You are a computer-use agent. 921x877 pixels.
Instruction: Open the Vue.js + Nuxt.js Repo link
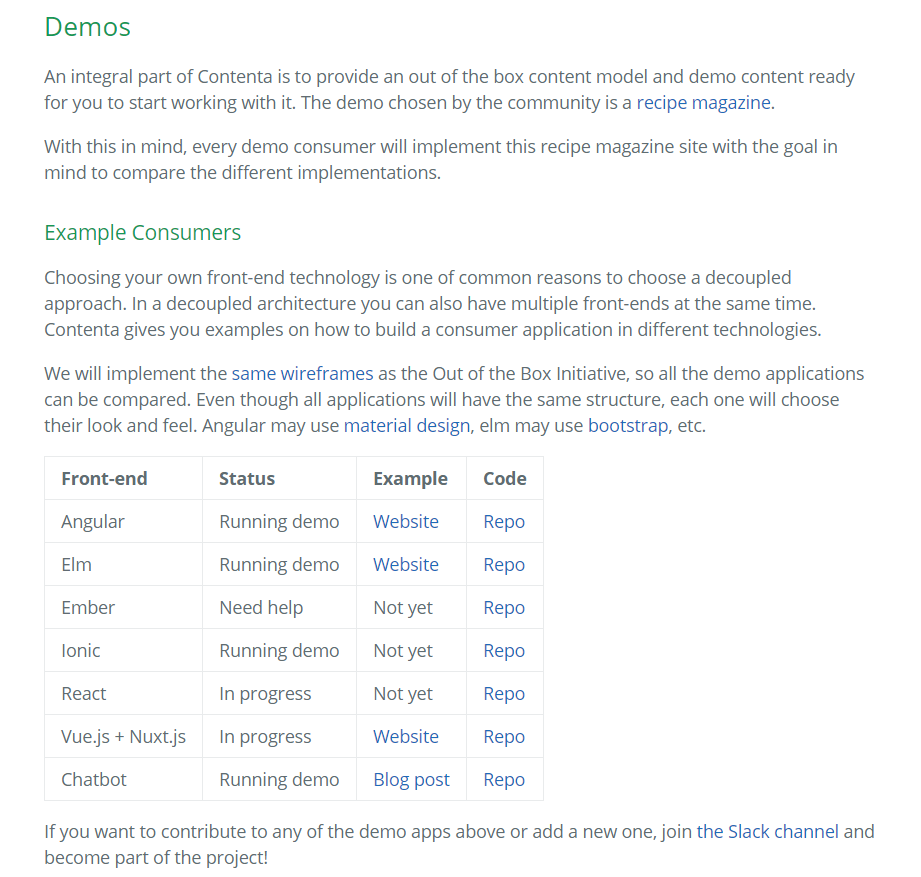pos(504,736)
